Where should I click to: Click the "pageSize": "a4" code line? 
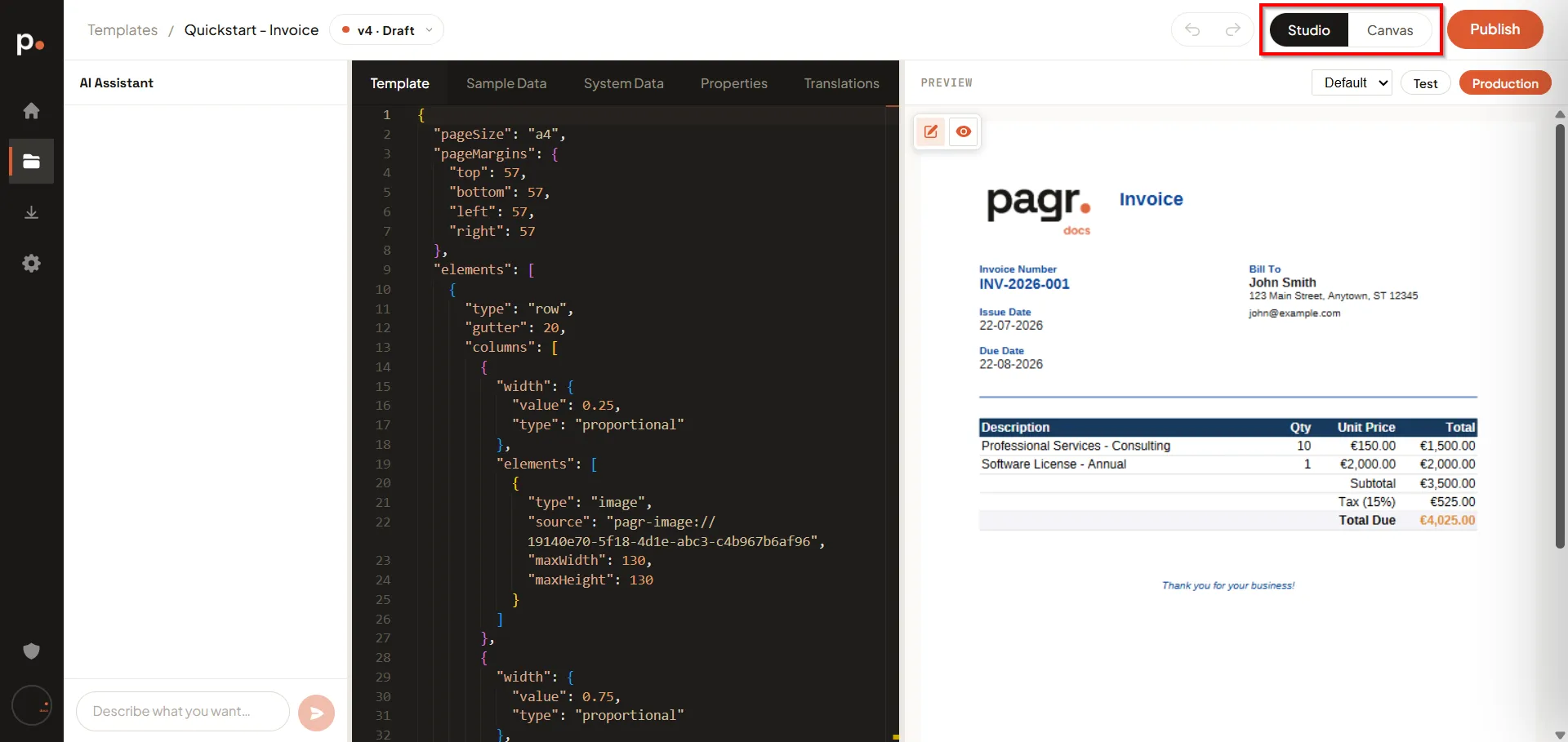(x=499, y=134)
